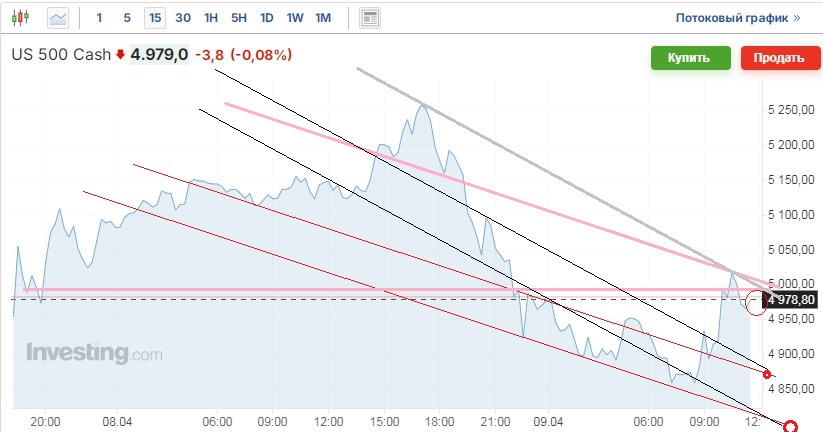Set the chart to 1D interval
Screen dimensions: 823x432
point(267,18)
